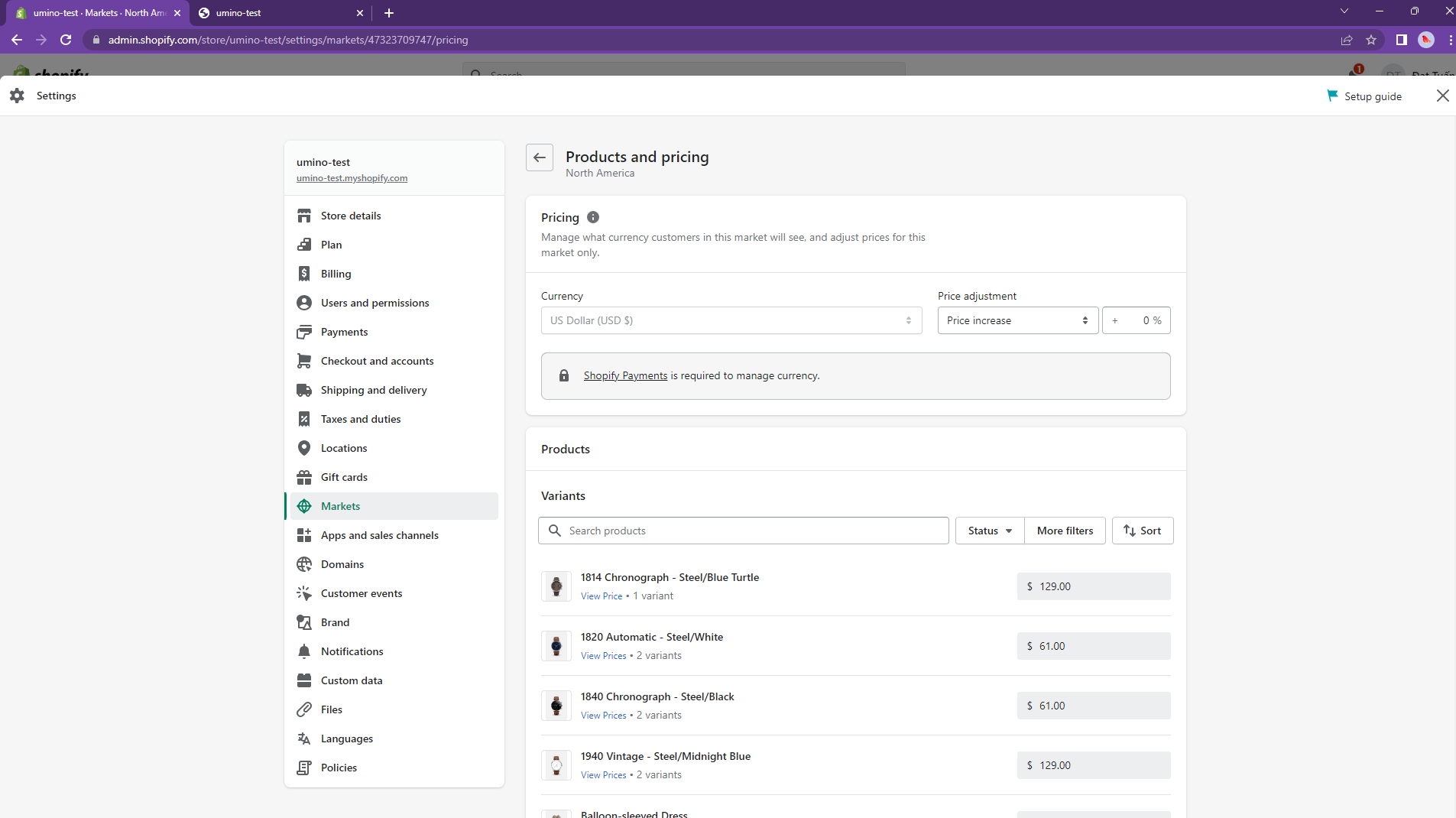Click the Languages translate icon

coord(304,738)
